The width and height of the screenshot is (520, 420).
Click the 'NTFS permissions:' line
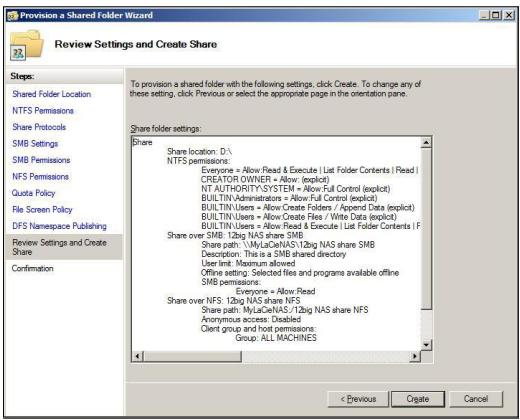198,161
